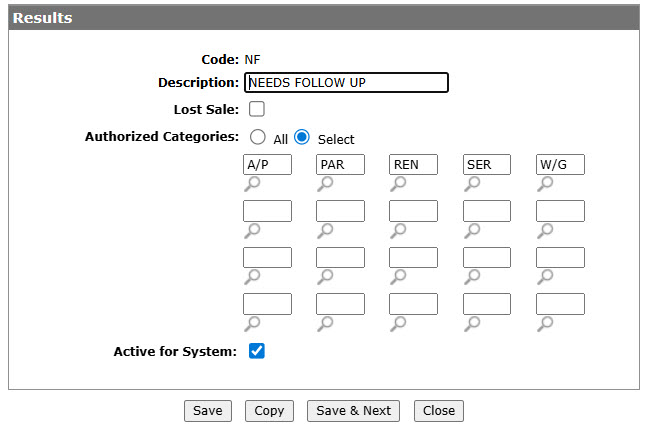This screenshot has width=657, height=427.
Task: Click Save & Next button
Action: point(354,411)
